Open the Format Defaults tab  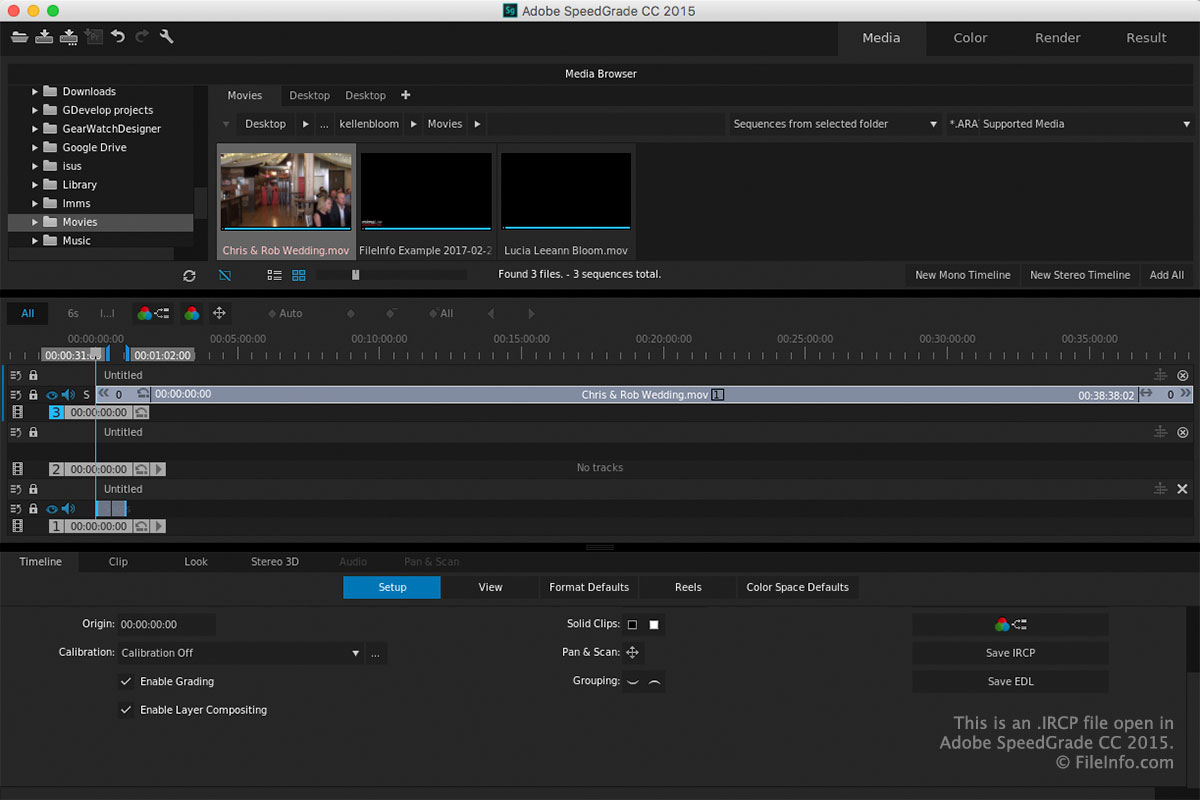[589, 587]
